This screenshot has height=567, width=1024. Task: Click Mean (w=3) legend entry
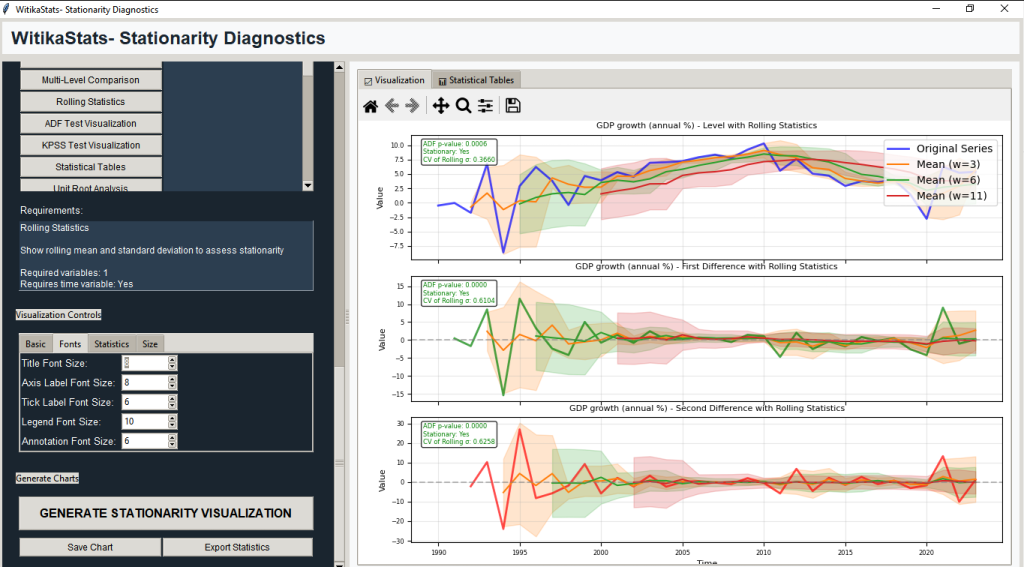pos(934,164)
